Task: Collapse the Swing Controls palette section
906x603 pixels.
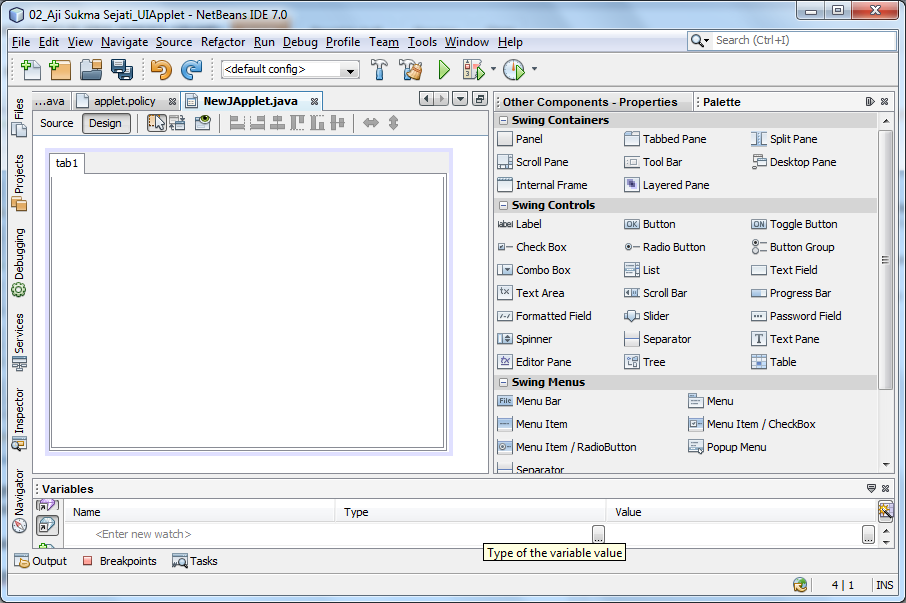Action: point(501,204)
